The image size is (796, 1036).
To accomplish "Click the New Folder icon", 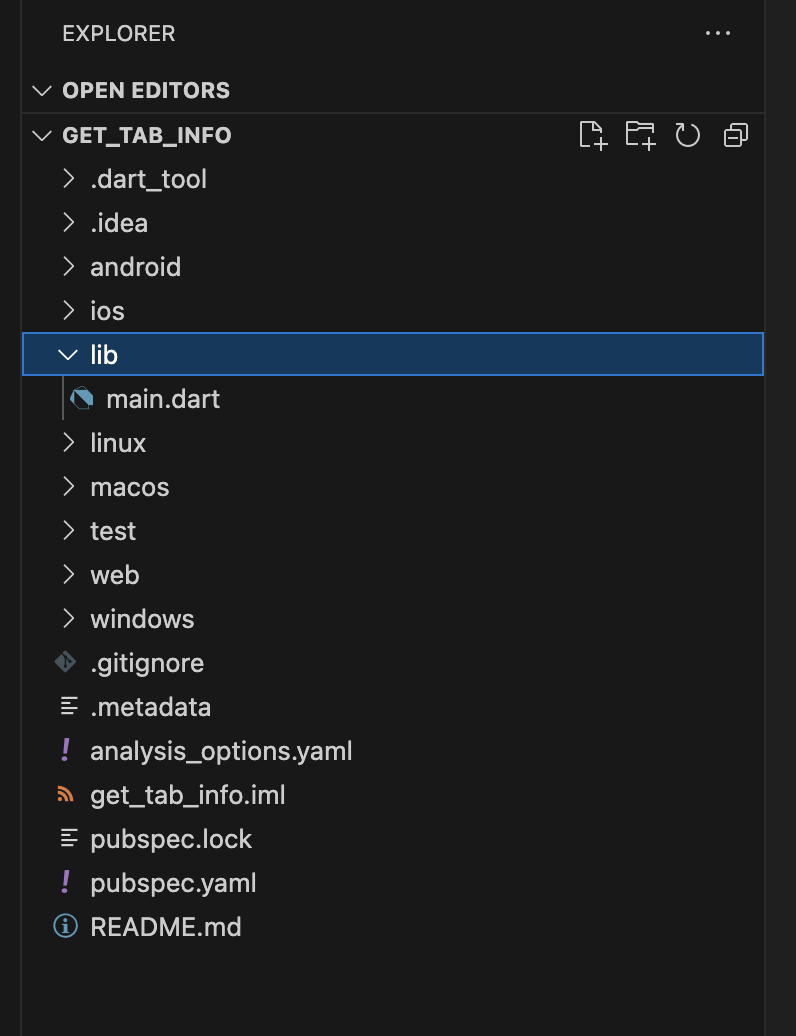I will (640, 135).
